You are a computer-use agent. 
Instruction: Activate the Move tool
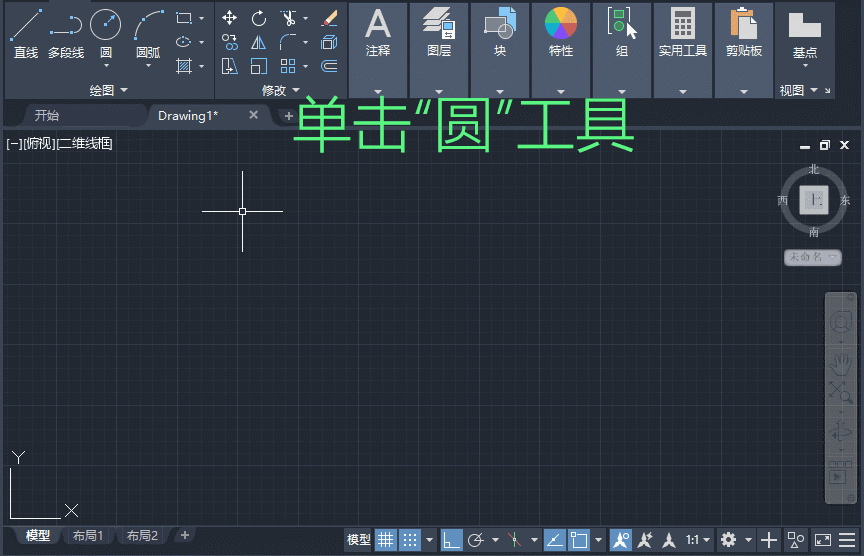tap(229, 18)
